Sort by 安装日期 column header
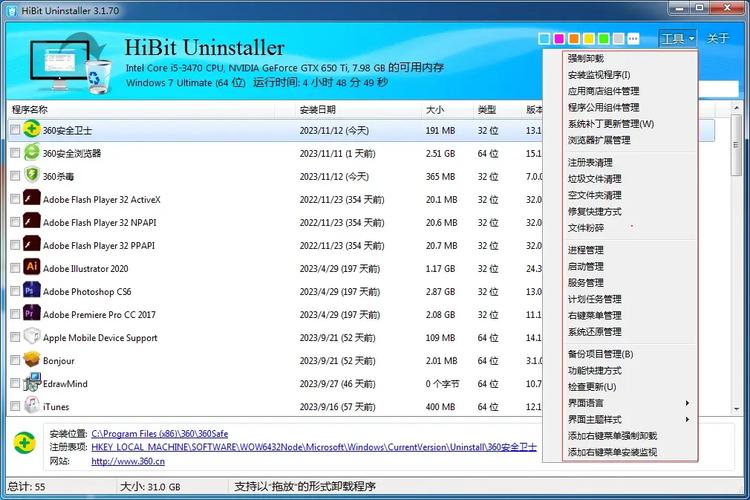The height and width of the screenshot is (500, 750). pos(358,110)
